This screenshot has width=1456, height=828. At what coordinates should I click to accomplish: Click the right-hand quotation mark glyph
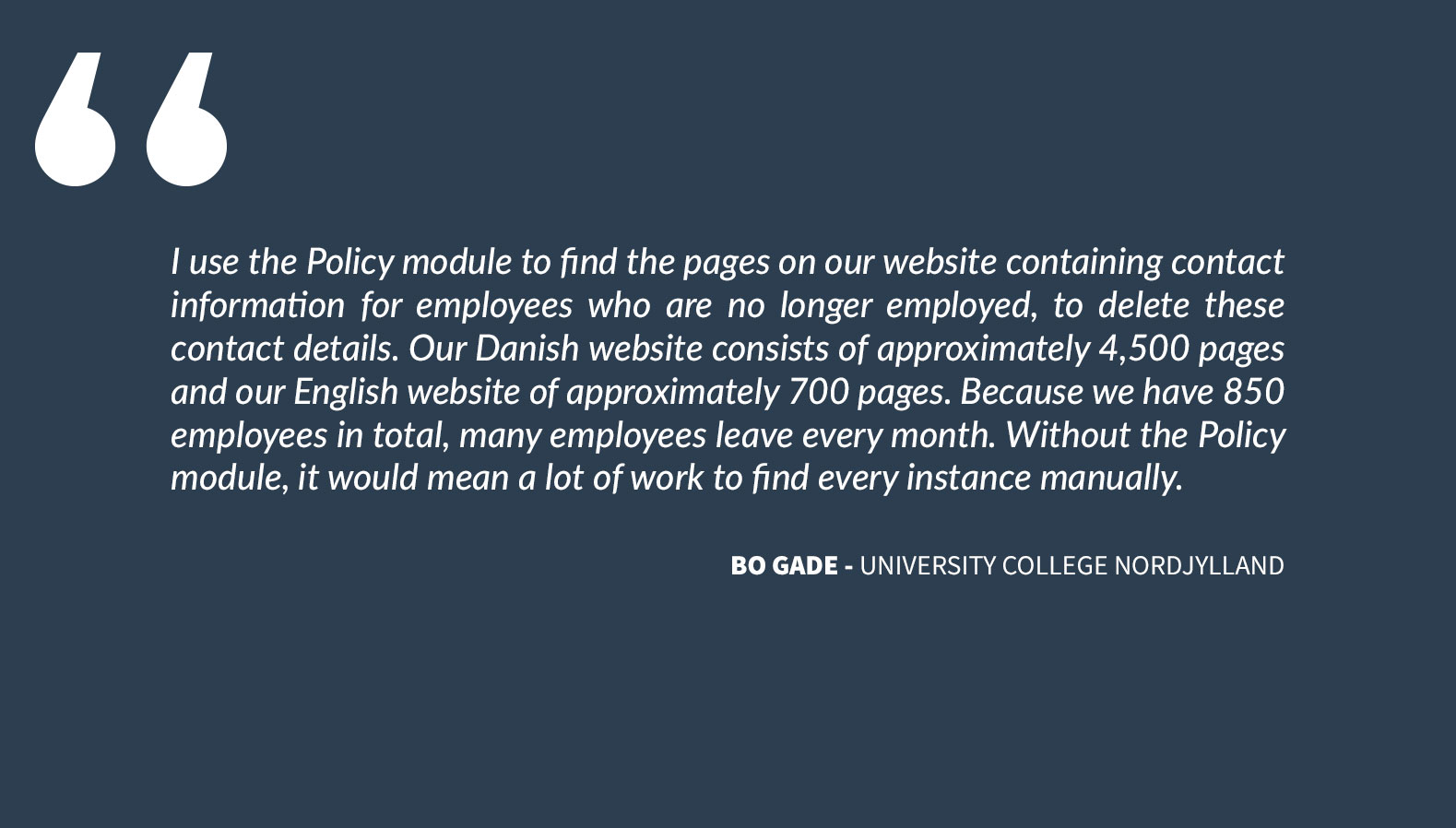(187, 120)
